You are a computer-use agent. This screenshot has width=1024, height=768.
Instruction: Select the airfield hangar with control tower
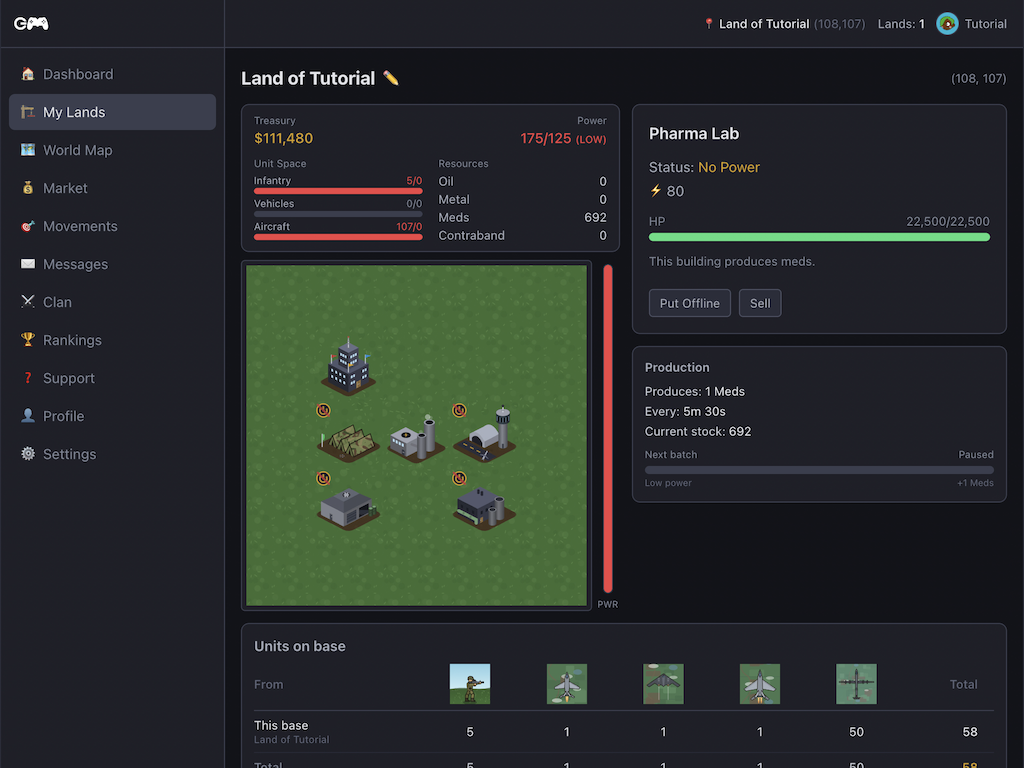[485, 436]
